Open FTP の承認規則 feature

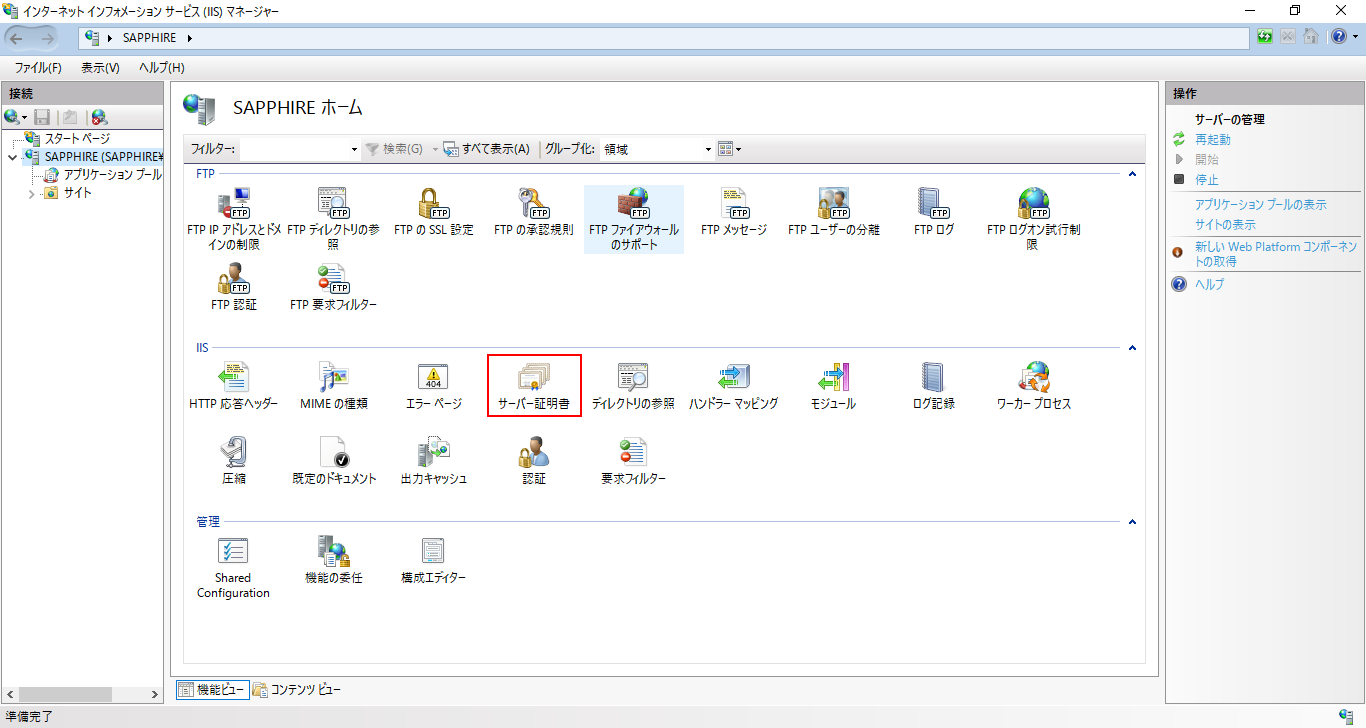pyautogui.click(x=534, y=213)
